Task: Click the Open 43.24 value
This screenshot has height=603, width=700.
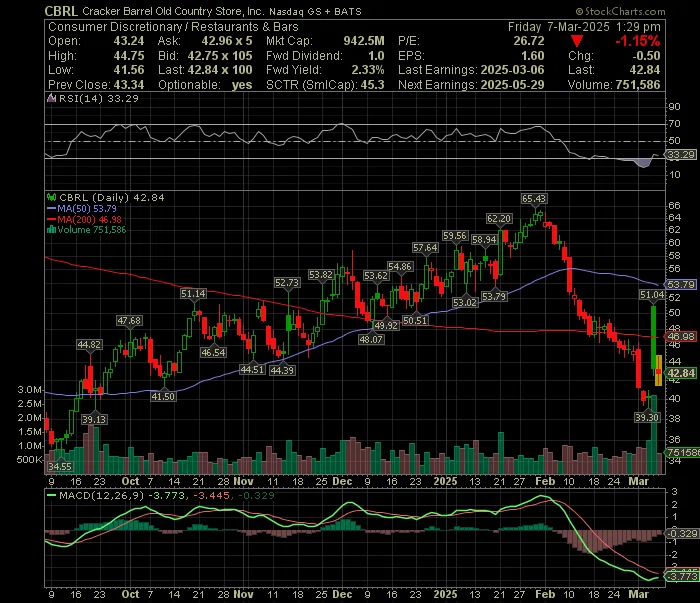Action: tap(129, 41)
